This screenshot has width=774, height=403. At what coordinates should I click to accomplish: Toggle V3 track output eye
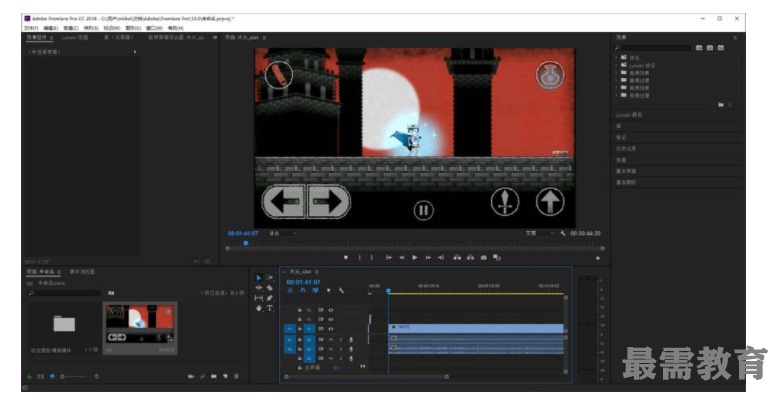(x=331, y=310)
